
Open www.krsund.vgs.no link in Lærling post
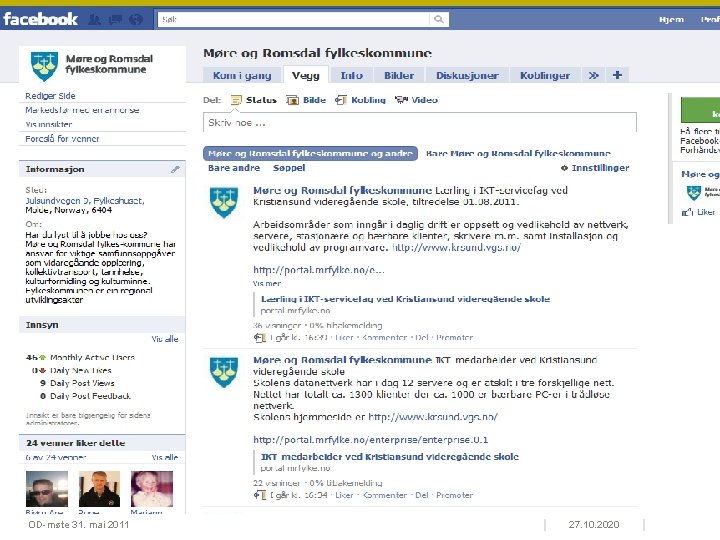coord(456,248)
